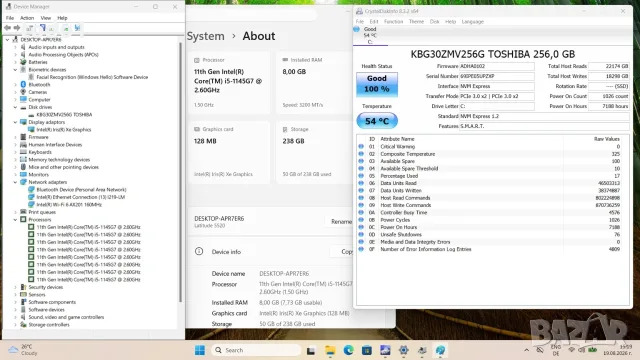Click the taskbar Search box
The image size is (640, 360).
256,350
